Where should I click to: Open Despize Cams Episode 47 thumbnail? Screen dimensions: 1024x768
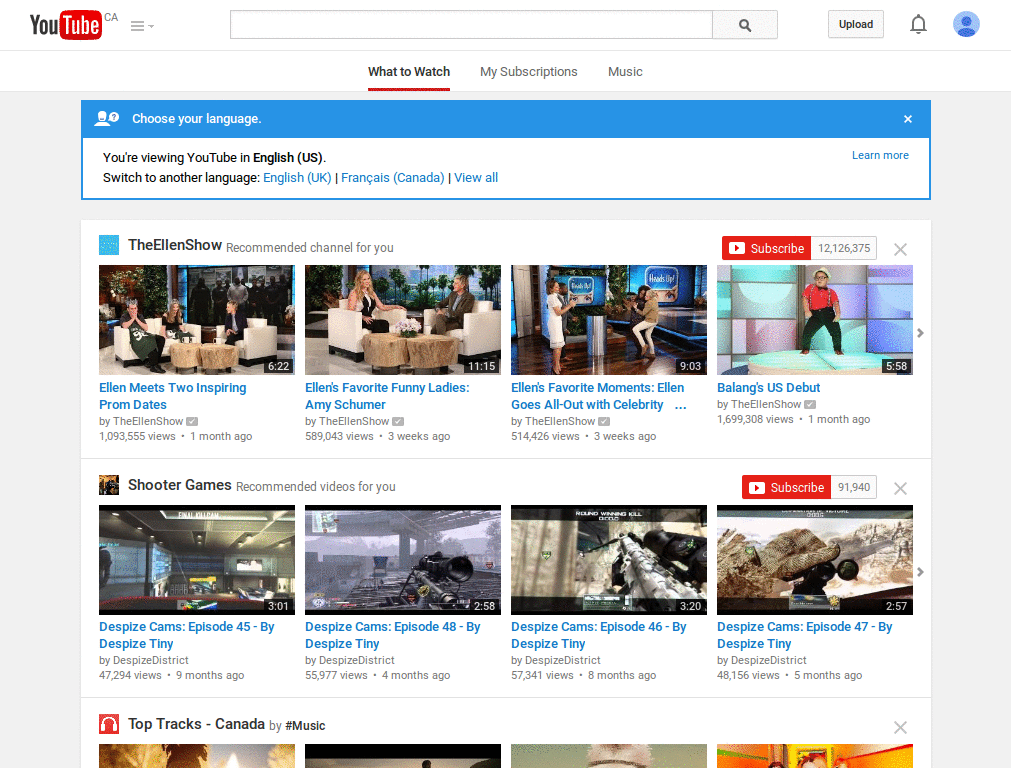[x=815, y=560]
